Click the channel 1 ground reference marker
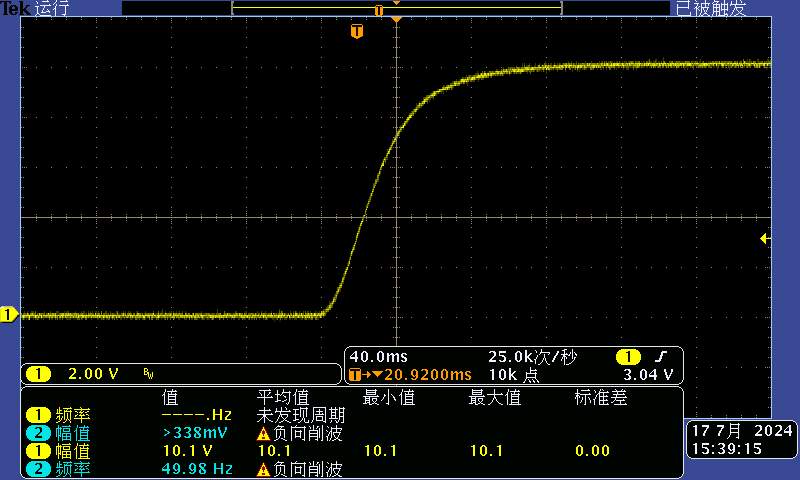The image size is (800, 480). 8,315
